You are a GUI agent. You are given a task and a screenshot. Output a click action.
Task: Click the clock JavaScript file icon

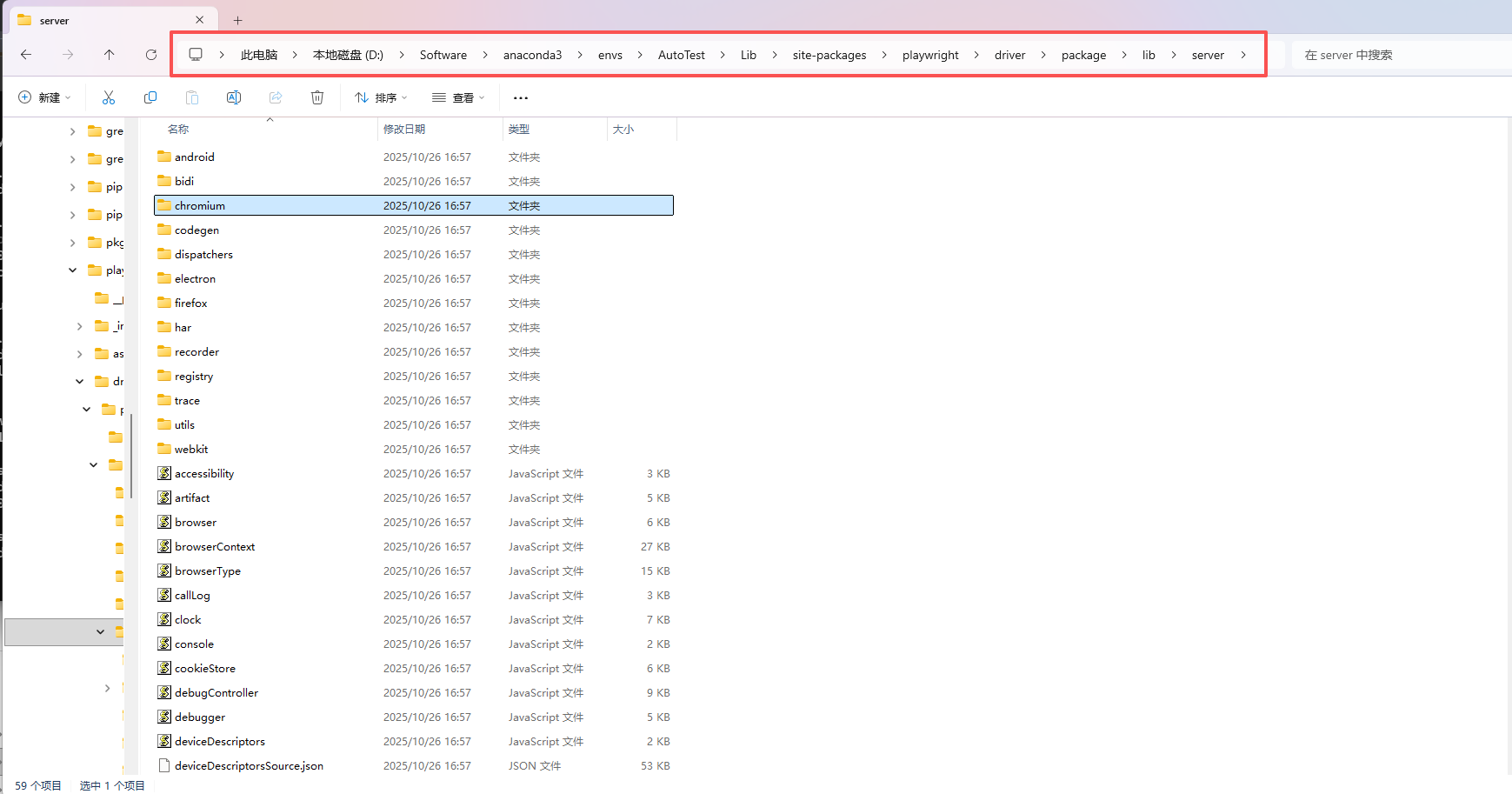[x=164, y=619]
